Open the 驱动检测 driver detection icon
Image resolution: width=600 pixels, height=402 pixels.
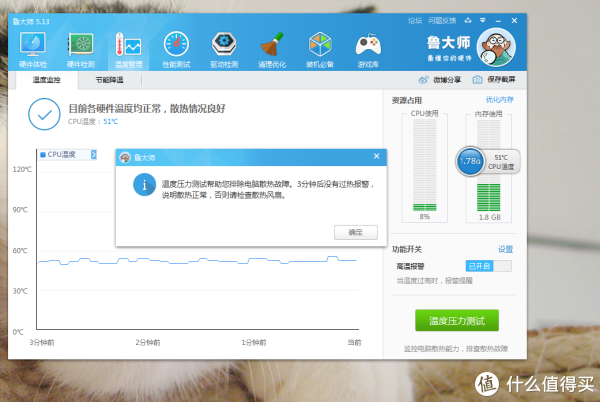[224, 50]
